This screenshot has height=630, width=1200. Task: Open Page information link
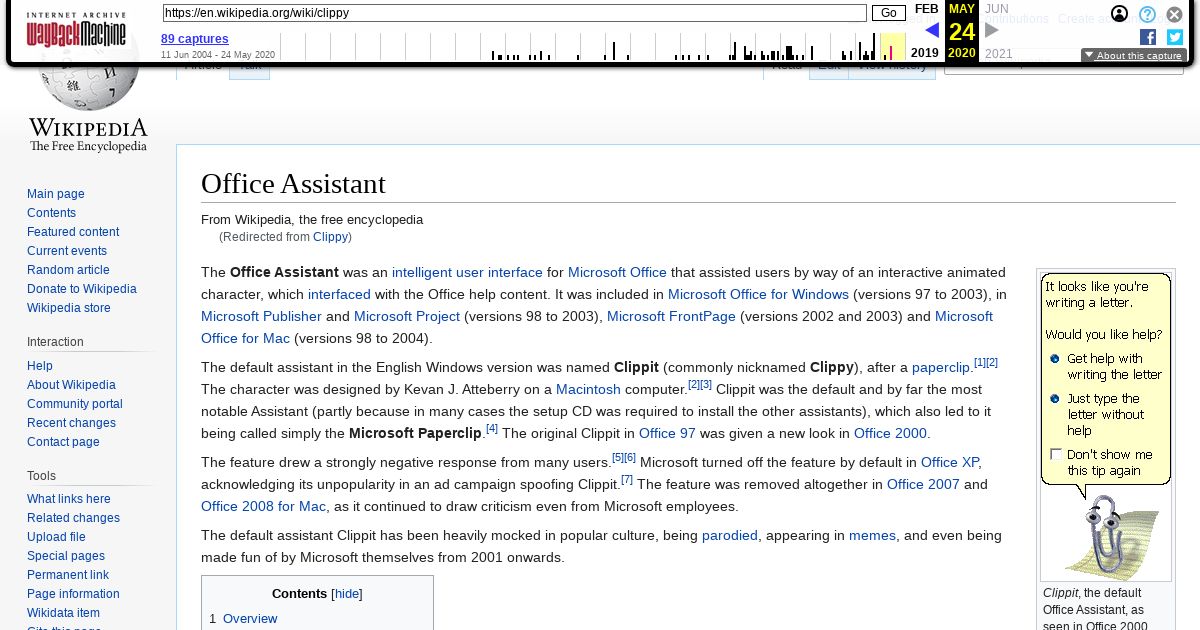[x=73, y=594]
